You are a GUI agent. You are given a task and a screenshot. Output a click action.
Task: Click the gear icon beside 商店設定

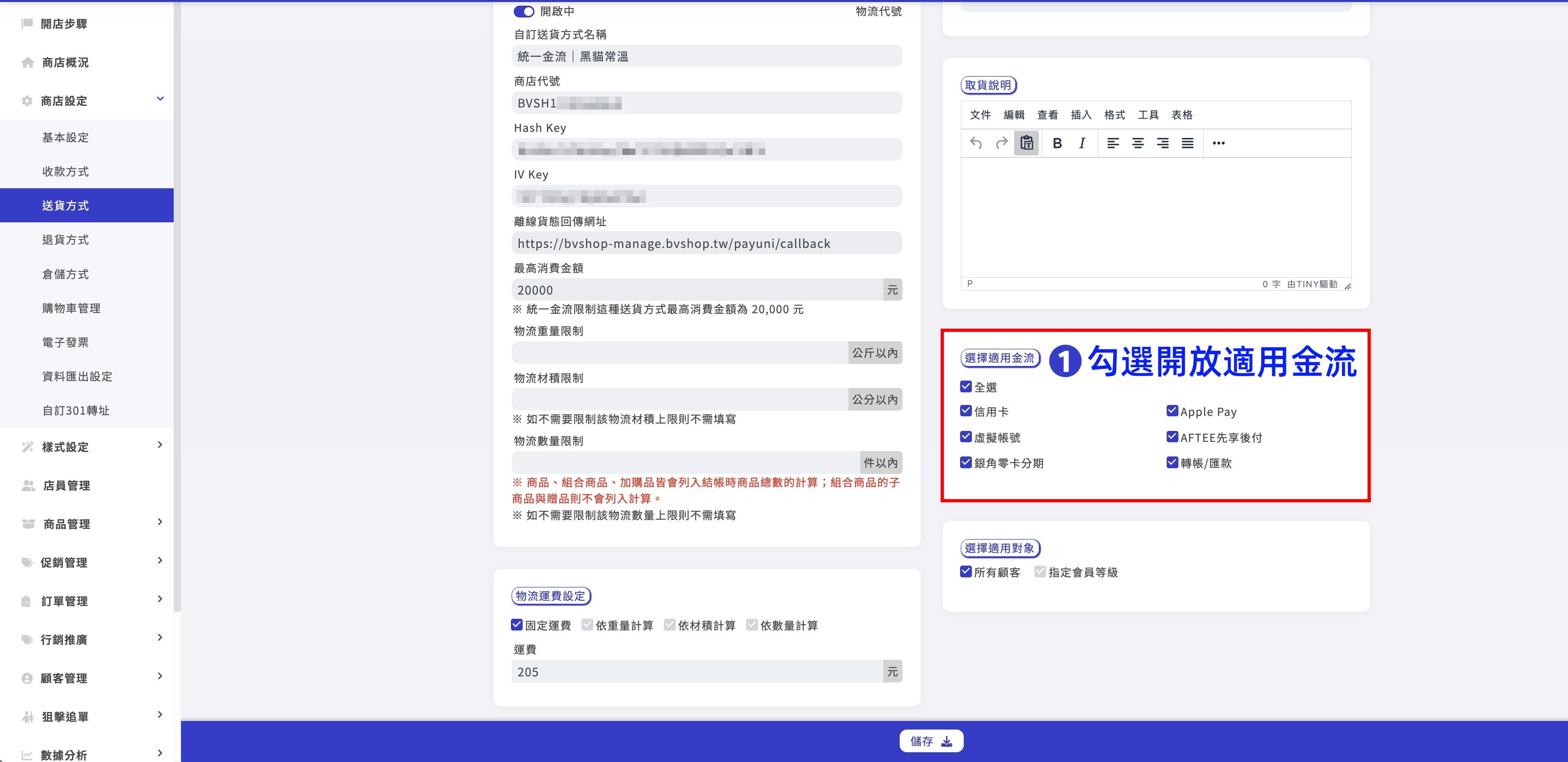27,101
